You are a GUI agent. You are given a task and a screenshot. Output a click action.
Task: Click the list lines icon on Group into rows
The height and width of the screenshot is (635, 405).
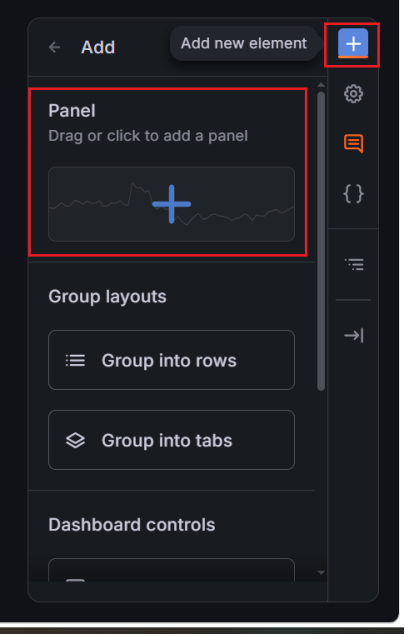[x=75, y=360]
